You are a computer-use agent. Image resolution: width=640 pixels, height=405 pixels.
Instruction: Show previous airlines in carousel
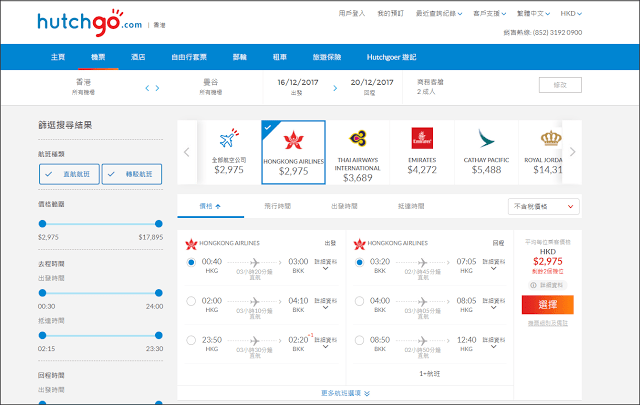(x=187, y=152)
